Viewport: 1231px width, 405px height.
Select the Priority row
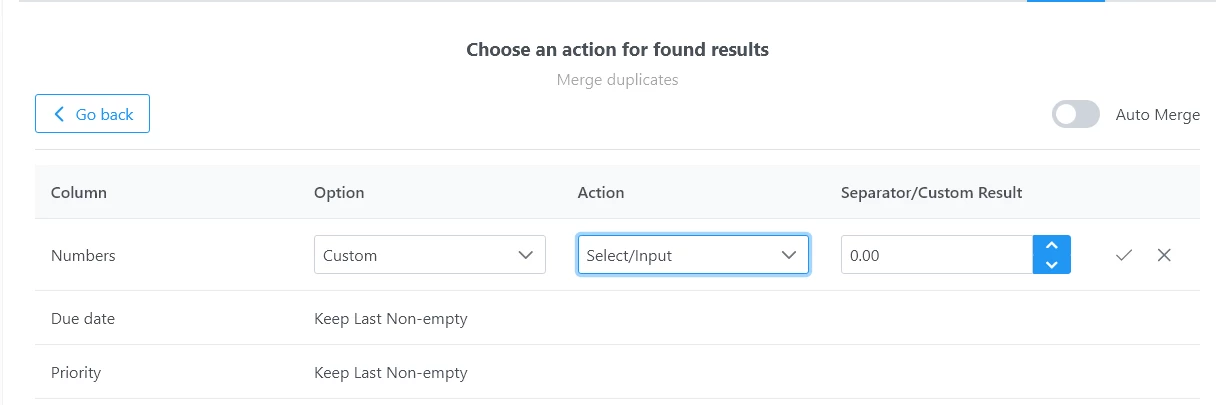617,373
